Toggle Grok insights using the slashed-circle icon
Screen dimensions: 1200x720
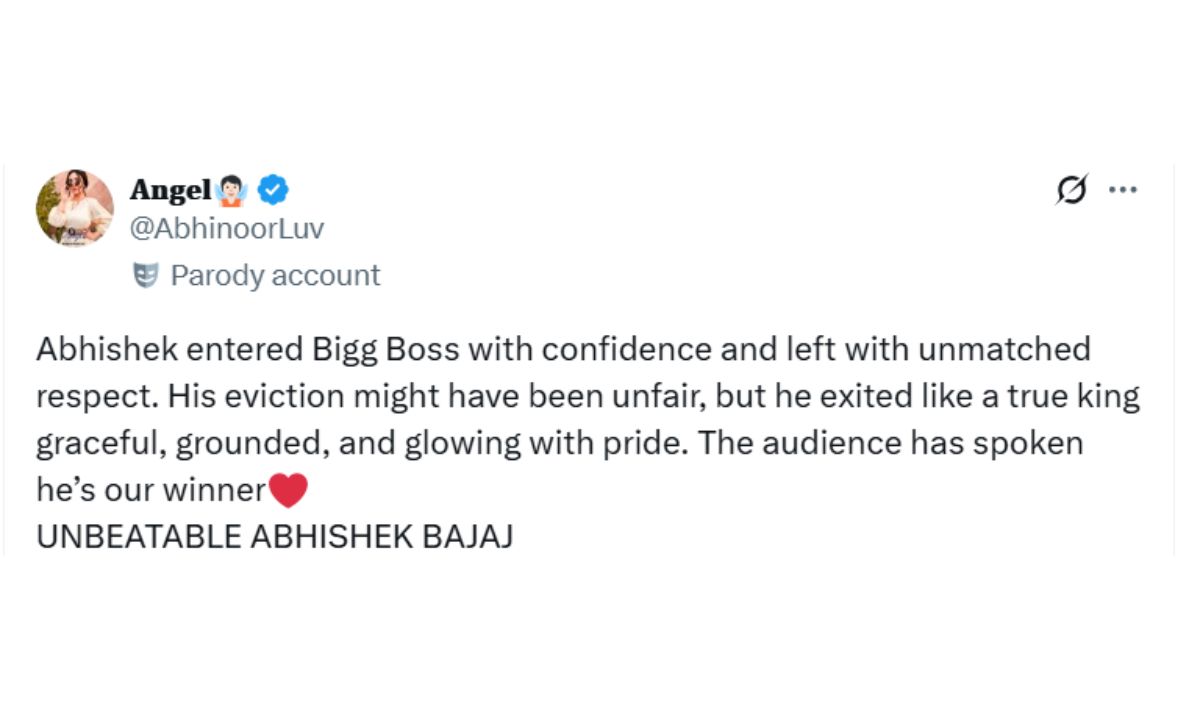point(1072,190)
